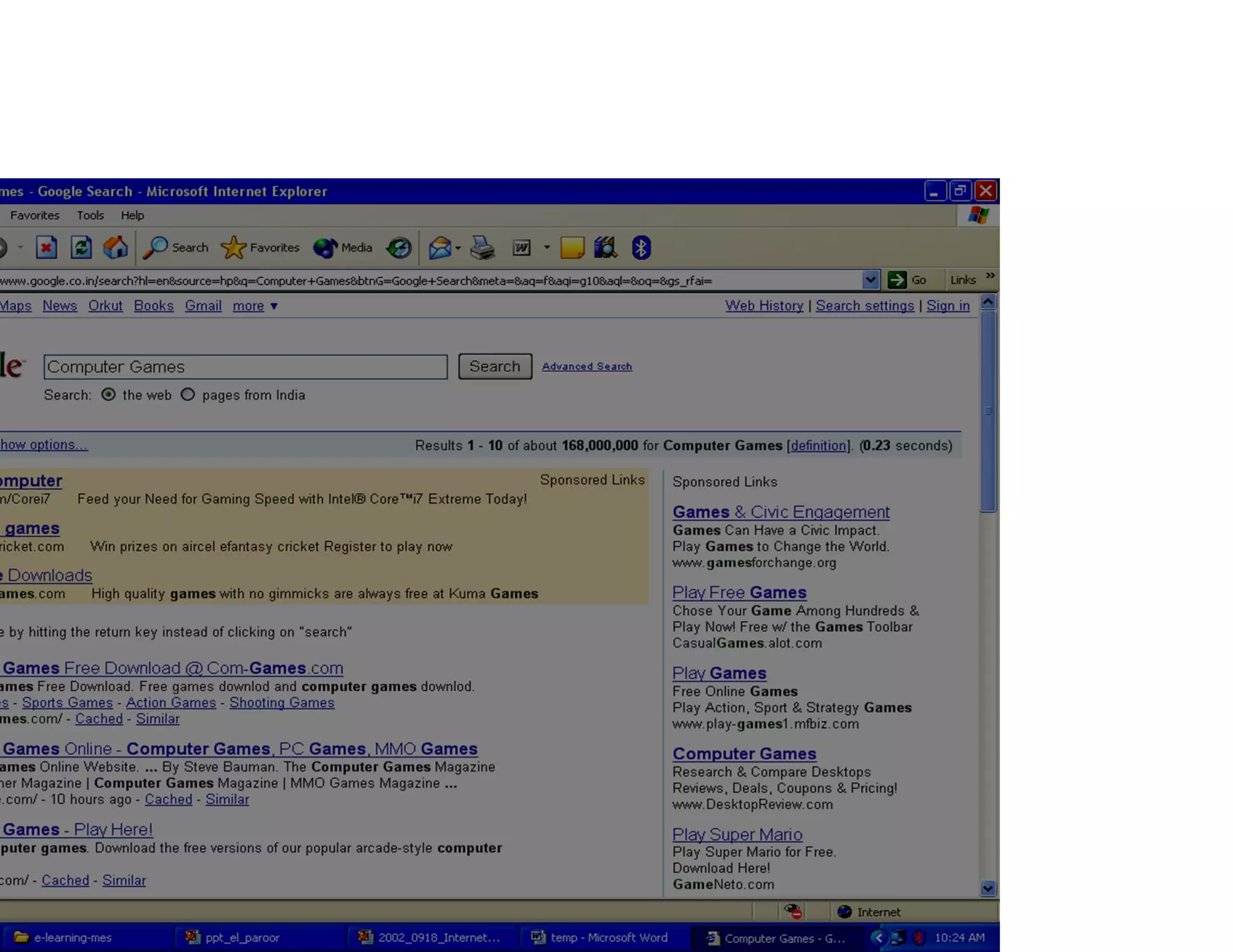This screenshot has height=952, width=1233.
Task: Open the Tools menu
Action: (x=90, y=215)
